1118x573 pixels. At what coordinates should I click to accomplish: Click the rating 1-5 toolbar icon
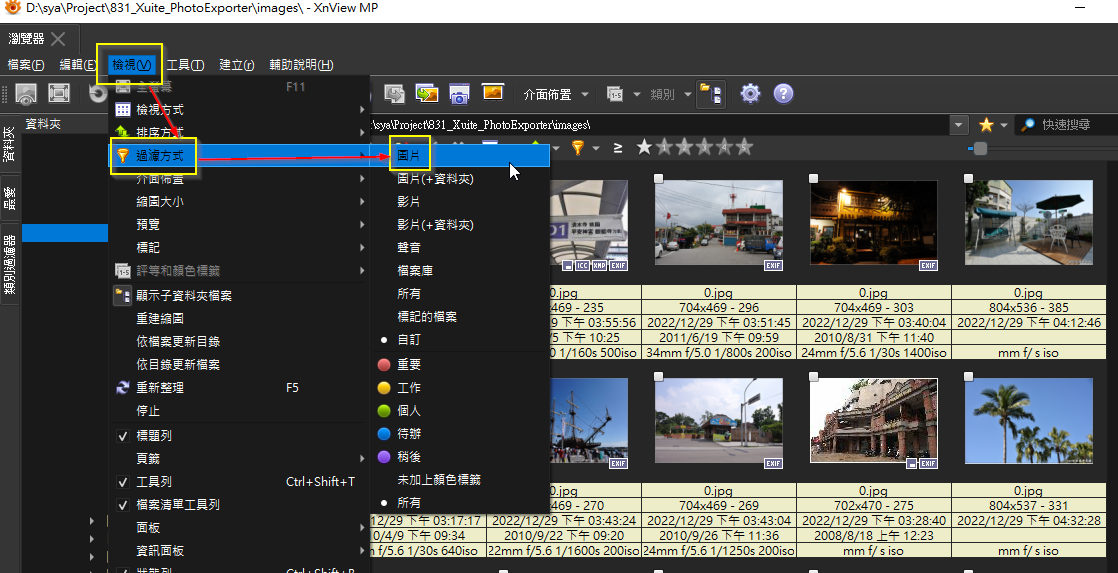tap(615, 94)
